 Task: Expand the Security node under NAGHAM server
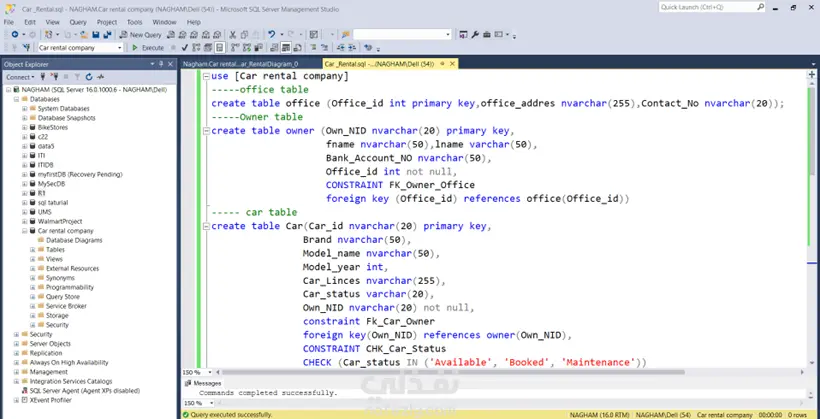(x=16, y=334)
